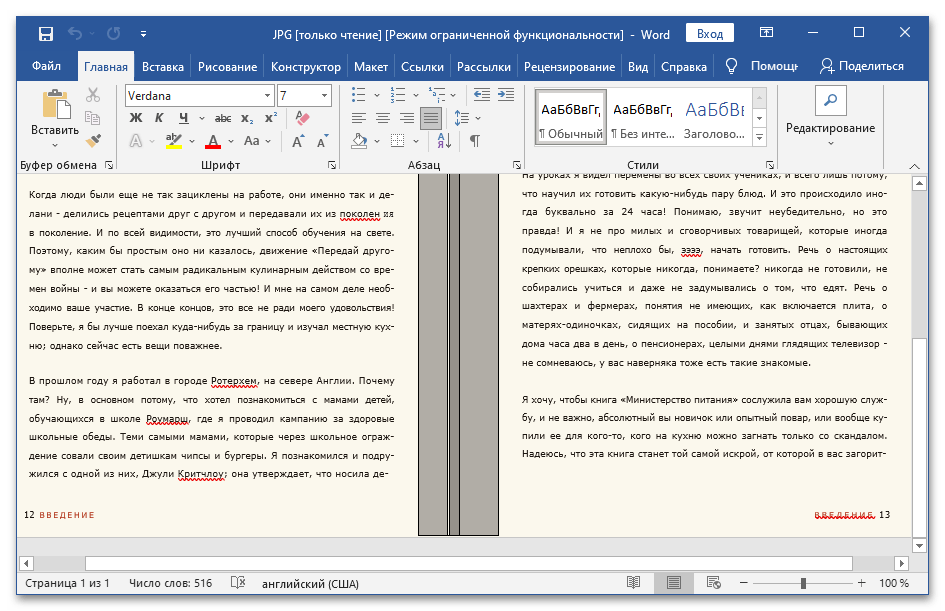Toggle superscript x² formatting
Viewport: 945px width, 611px height.
click(271, 118)
